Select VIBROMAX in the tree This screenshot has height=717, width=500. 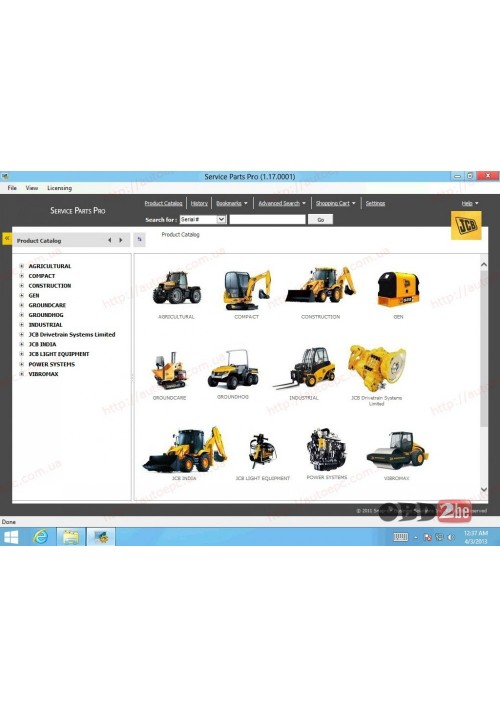click(43, 374)
